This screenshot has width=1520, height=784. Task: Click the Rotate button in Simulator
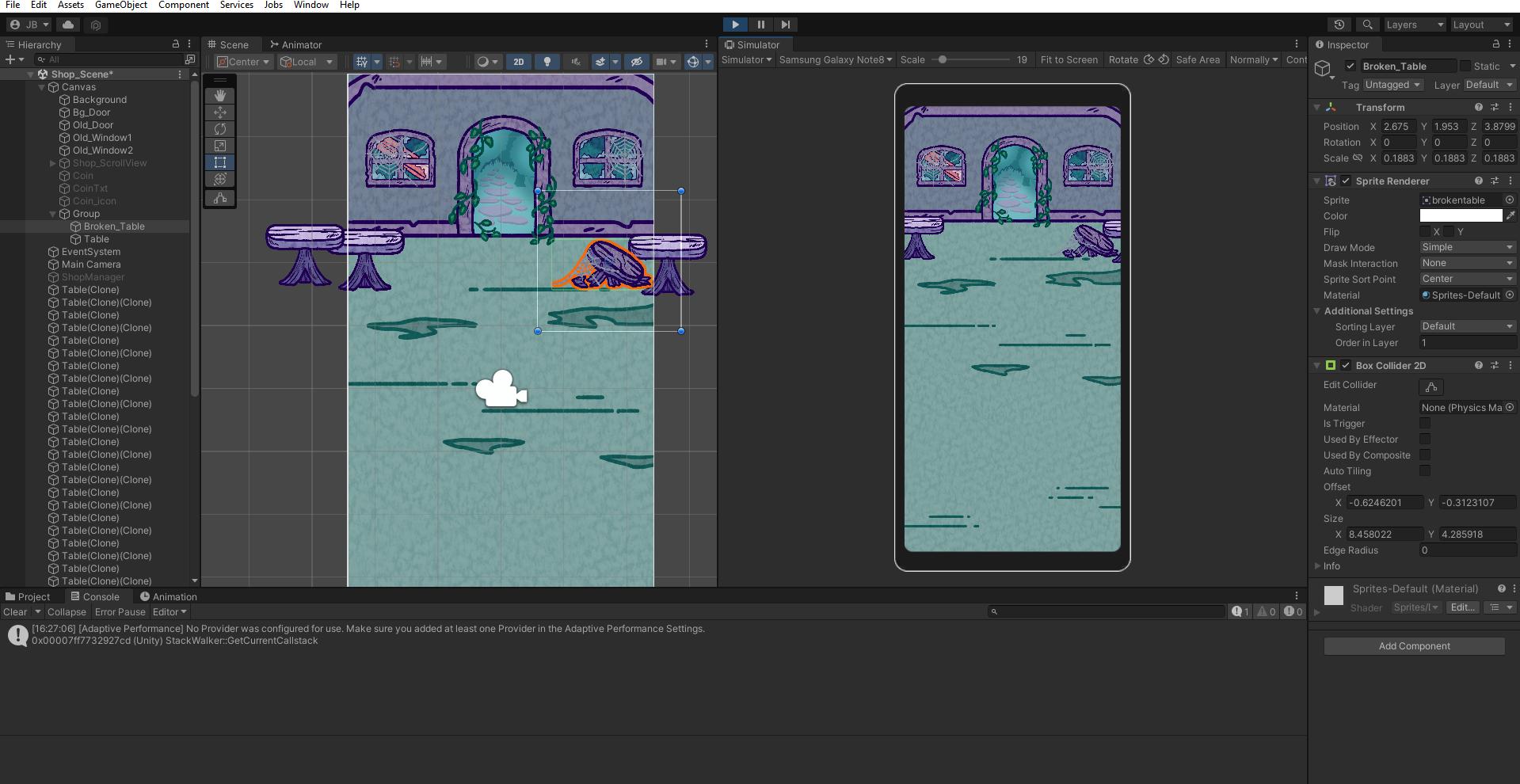click(1122, 59)
